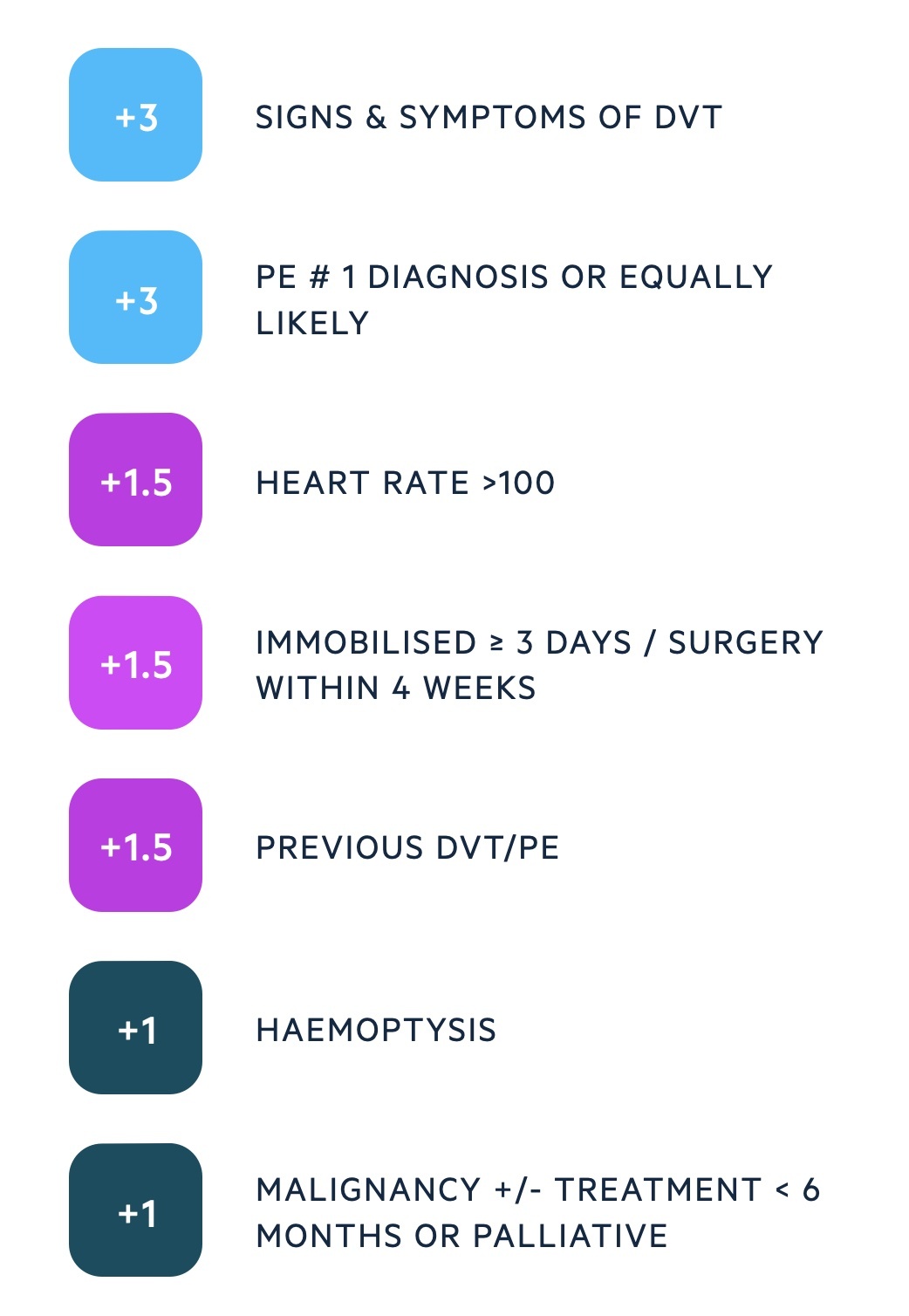Toggle the +1.5 badge beside Heart Rate >100
This screenshot has height=1316, width=909.
click(x=135, y=480)
